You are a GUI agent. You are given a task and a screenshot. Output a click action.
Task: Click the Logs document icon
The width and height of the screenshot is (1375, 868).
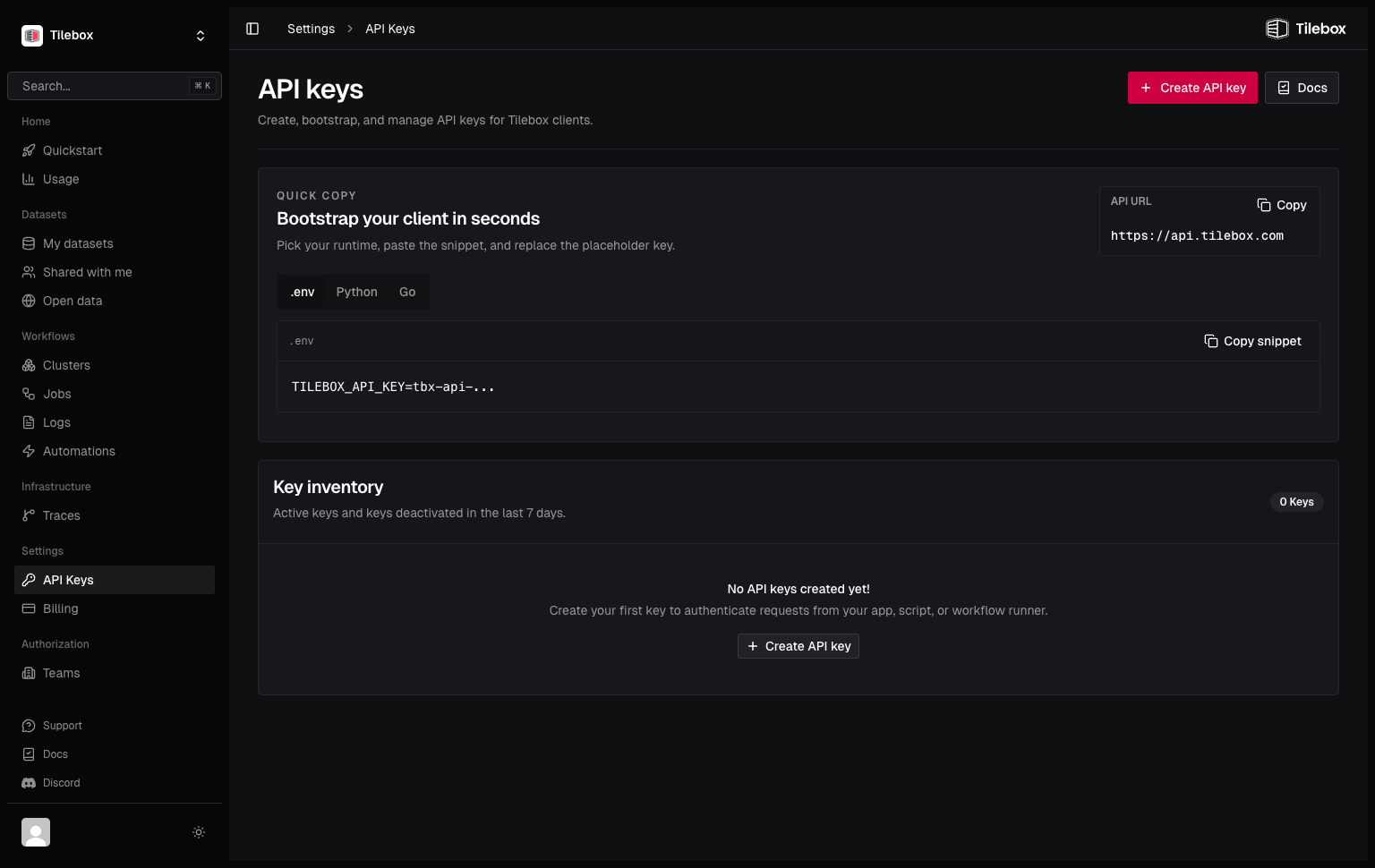tap(29, 422)
